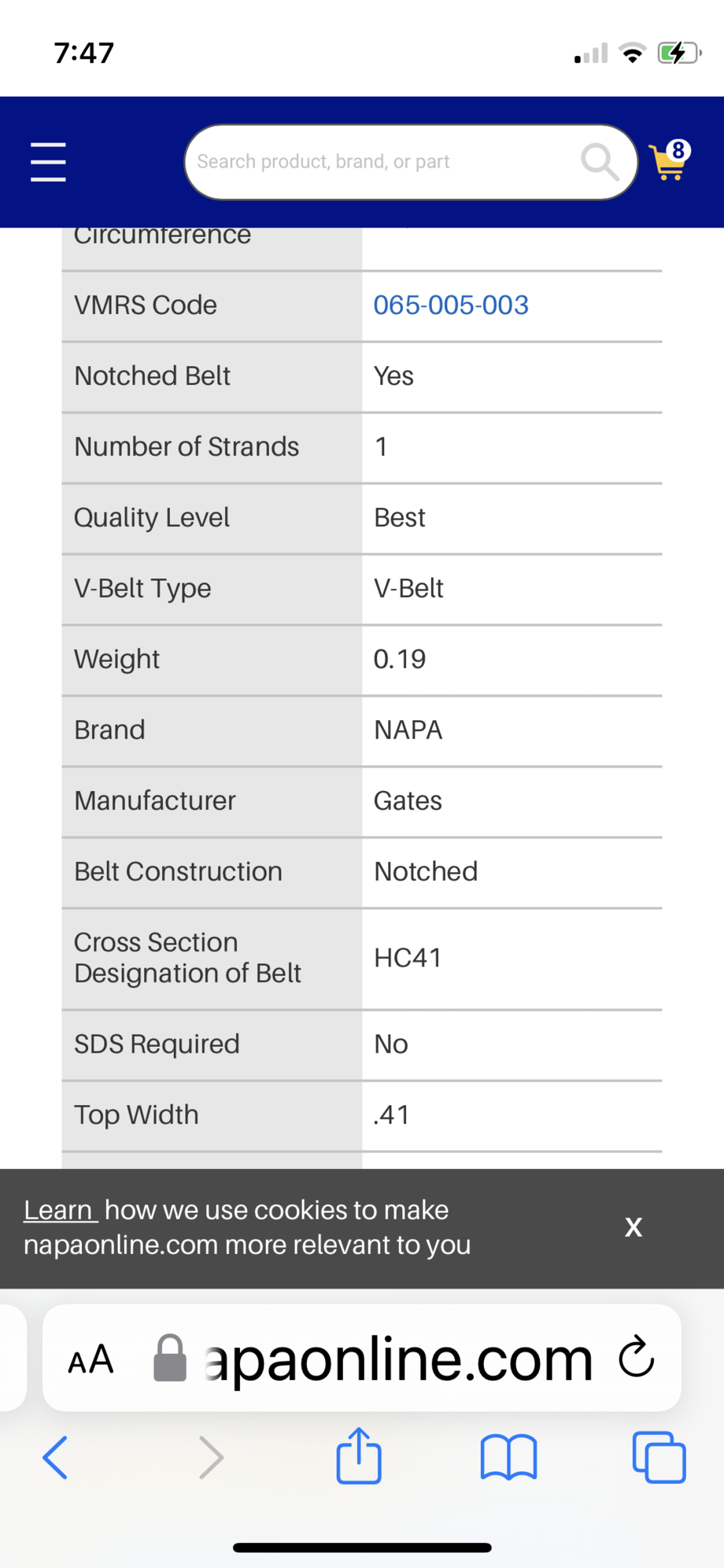
Task: Open Safari bookmarks book icon
Action: coord(508,1457)
